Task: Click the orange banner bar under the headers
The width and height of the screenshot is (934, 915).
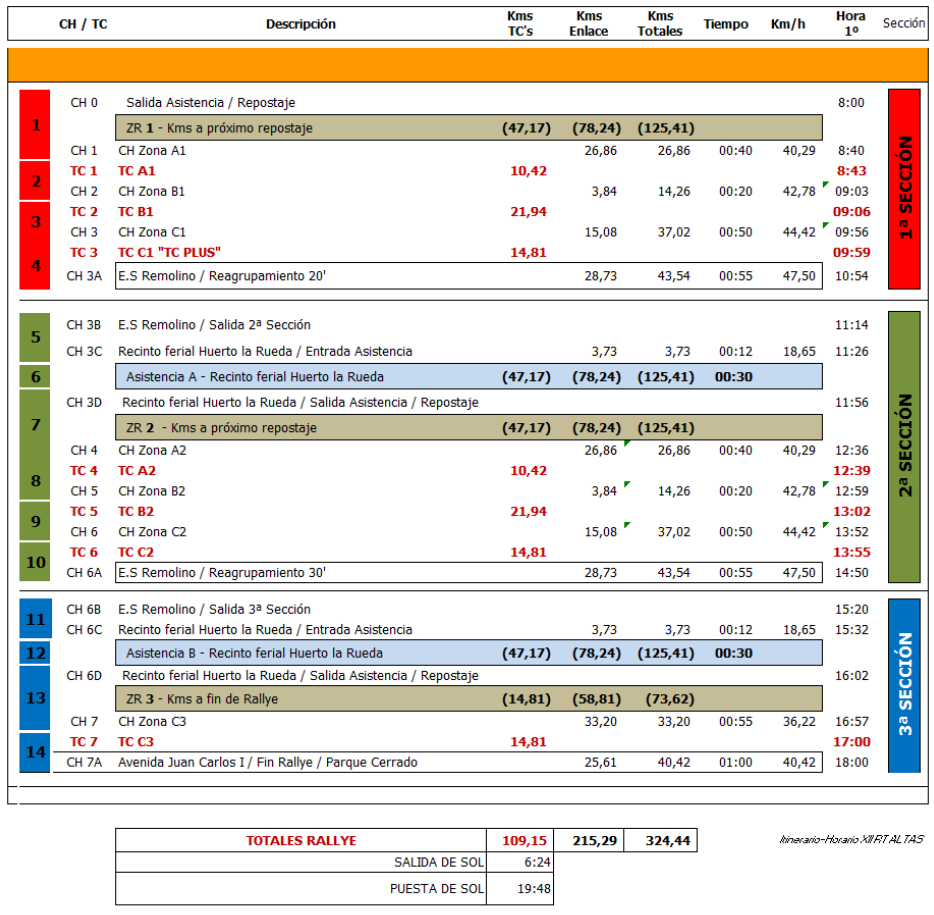Action: click(x=466, y=65)
